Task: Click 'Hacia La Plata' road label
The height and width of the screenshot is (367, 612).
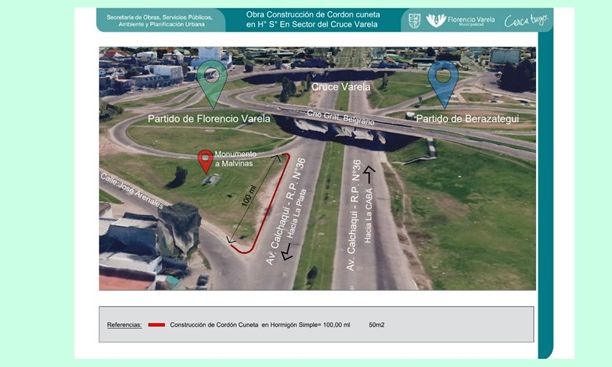Action: pos(297,214)
